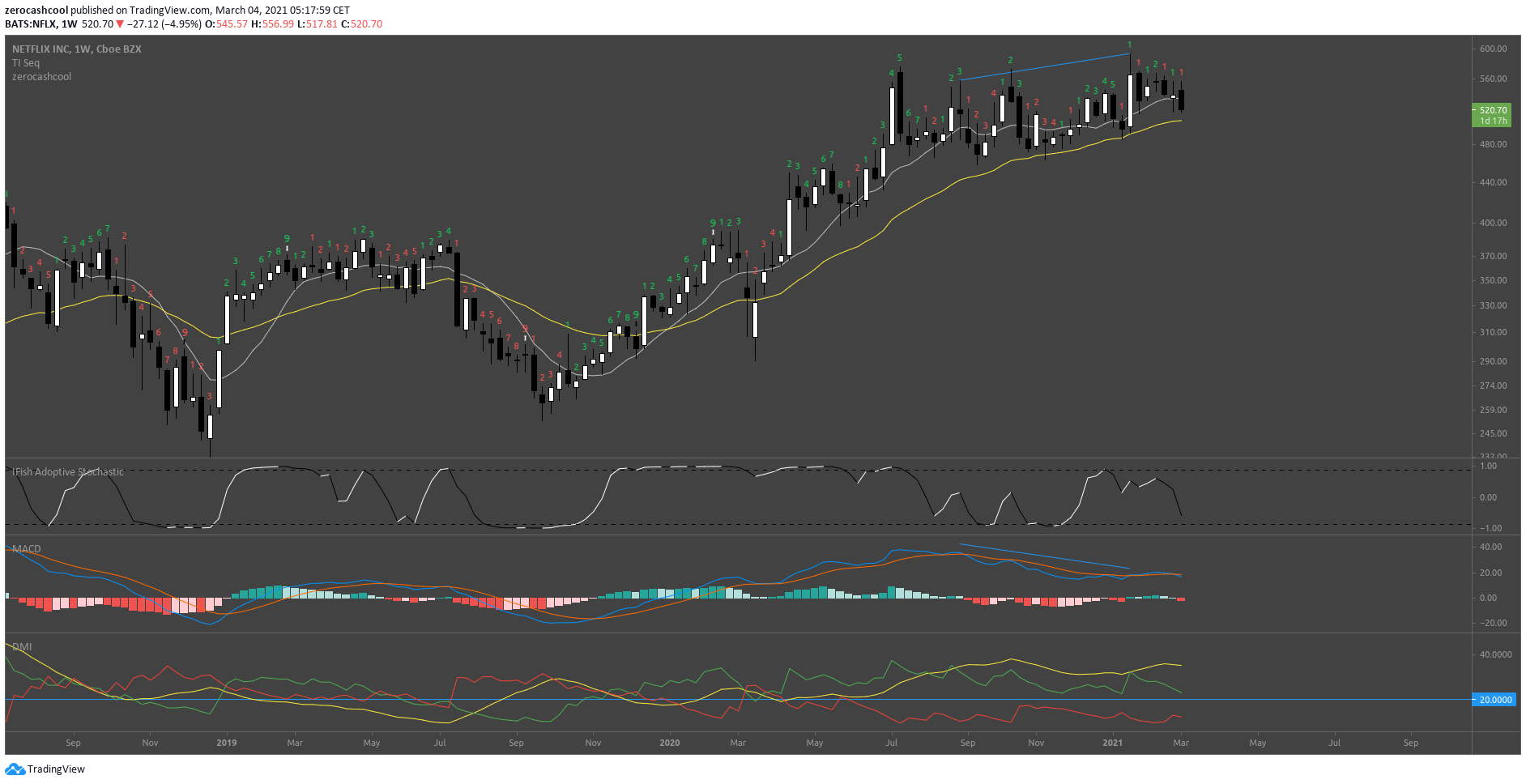Image resolution: width=1526 pixels, height=784 pixels.
Task: Click the 560.00 price axis label
Action: point(1493,79)
